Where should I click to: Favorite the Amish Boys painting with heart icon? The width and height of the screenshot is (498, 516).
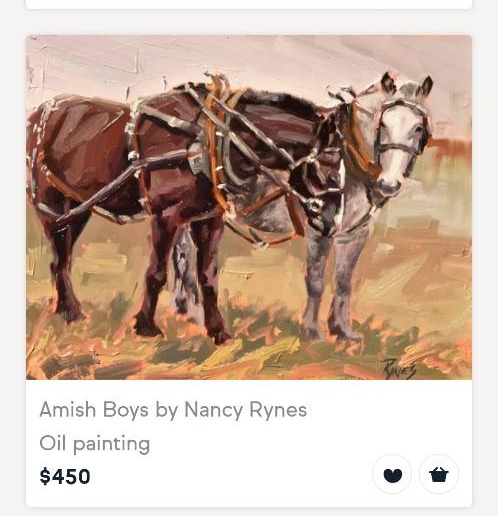pos(392,474)
